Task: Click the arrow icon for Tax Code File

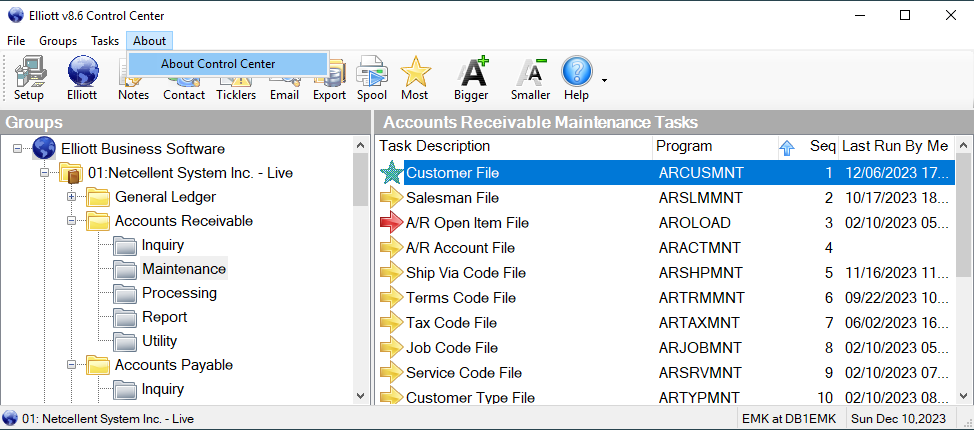Action: [391, 322]
